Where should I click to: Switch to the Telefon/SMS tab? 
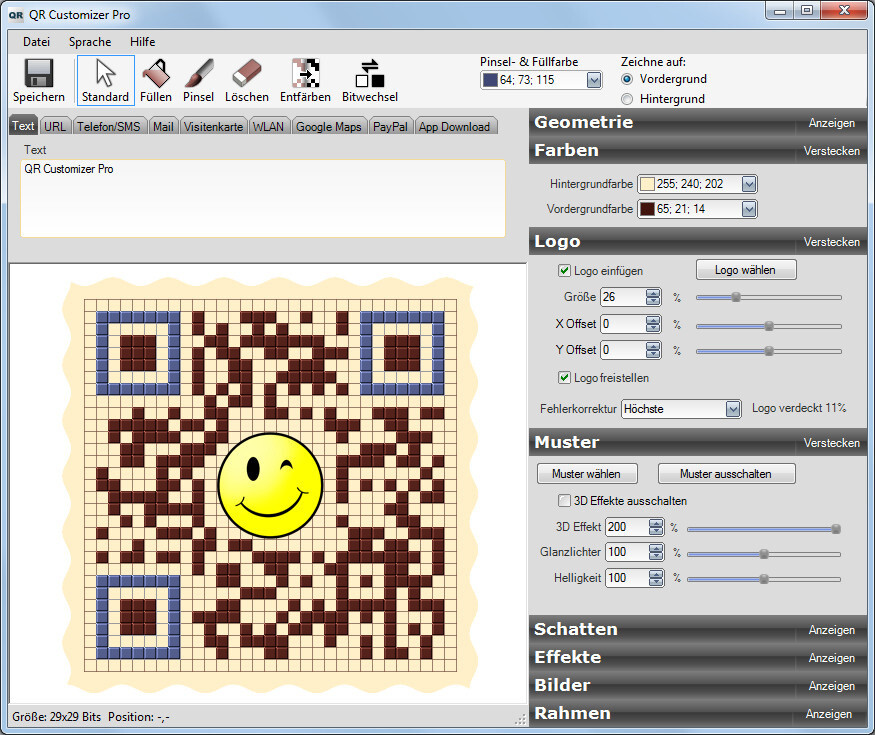pyautogui.click(x=109, y=127)
